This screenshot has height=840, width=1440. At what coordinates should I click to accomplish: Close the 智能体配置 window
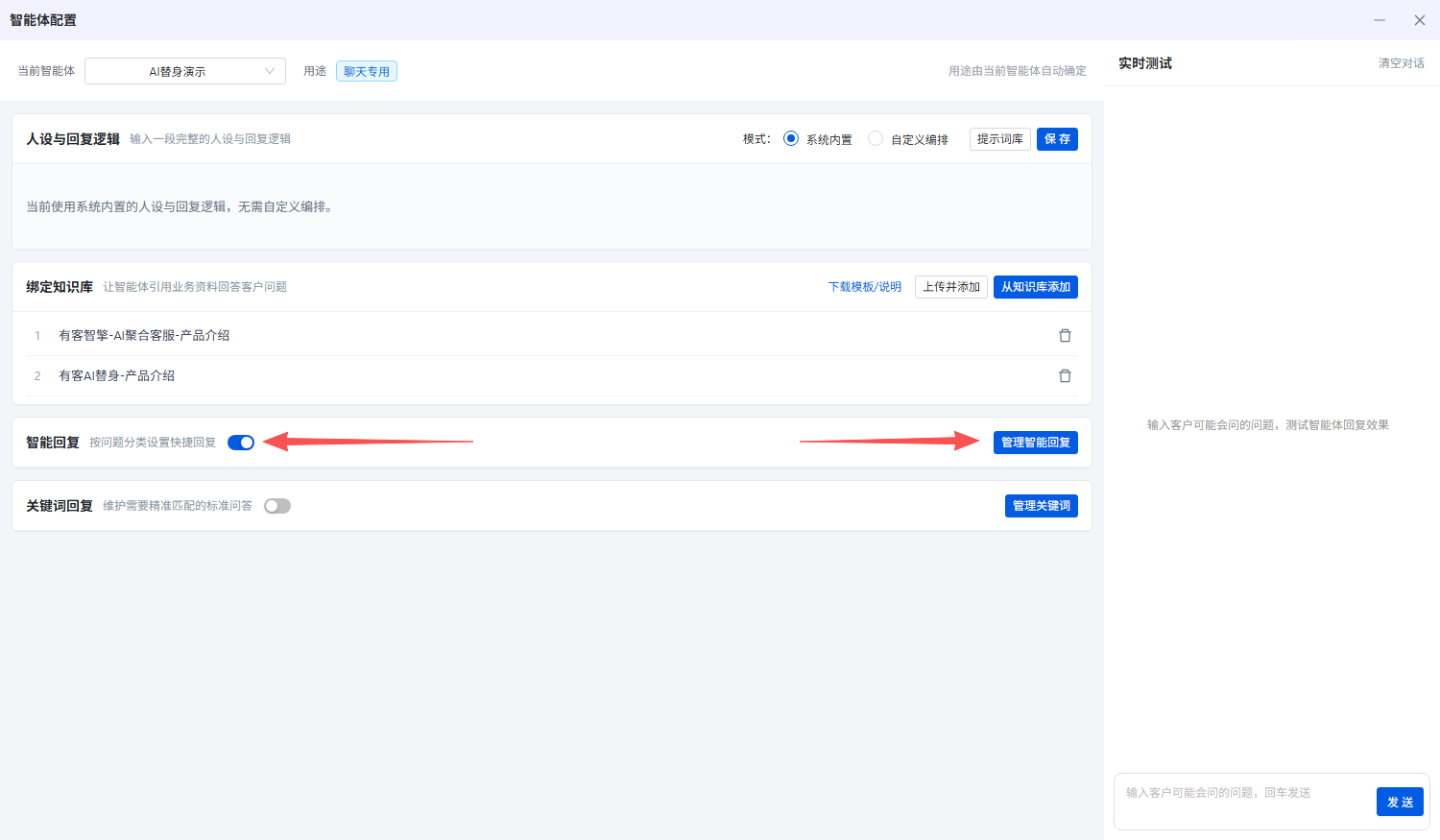[1420, 20]
